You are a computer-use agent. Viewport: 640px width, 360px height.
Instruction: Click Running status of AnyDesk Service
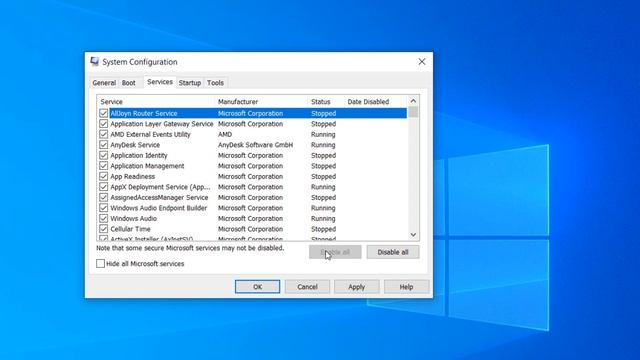click(323, 145)
